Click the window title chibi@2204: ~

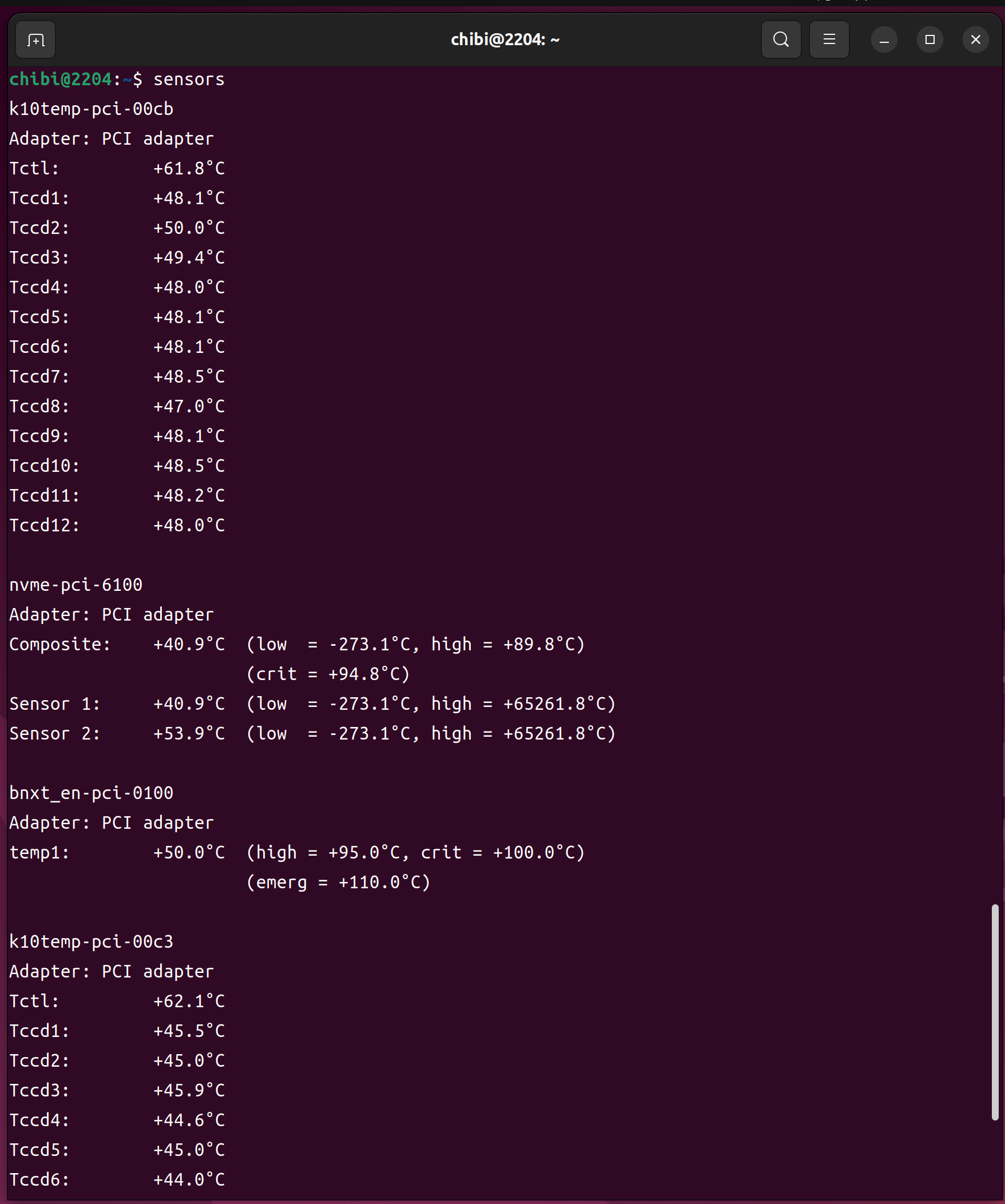point(505,40)
